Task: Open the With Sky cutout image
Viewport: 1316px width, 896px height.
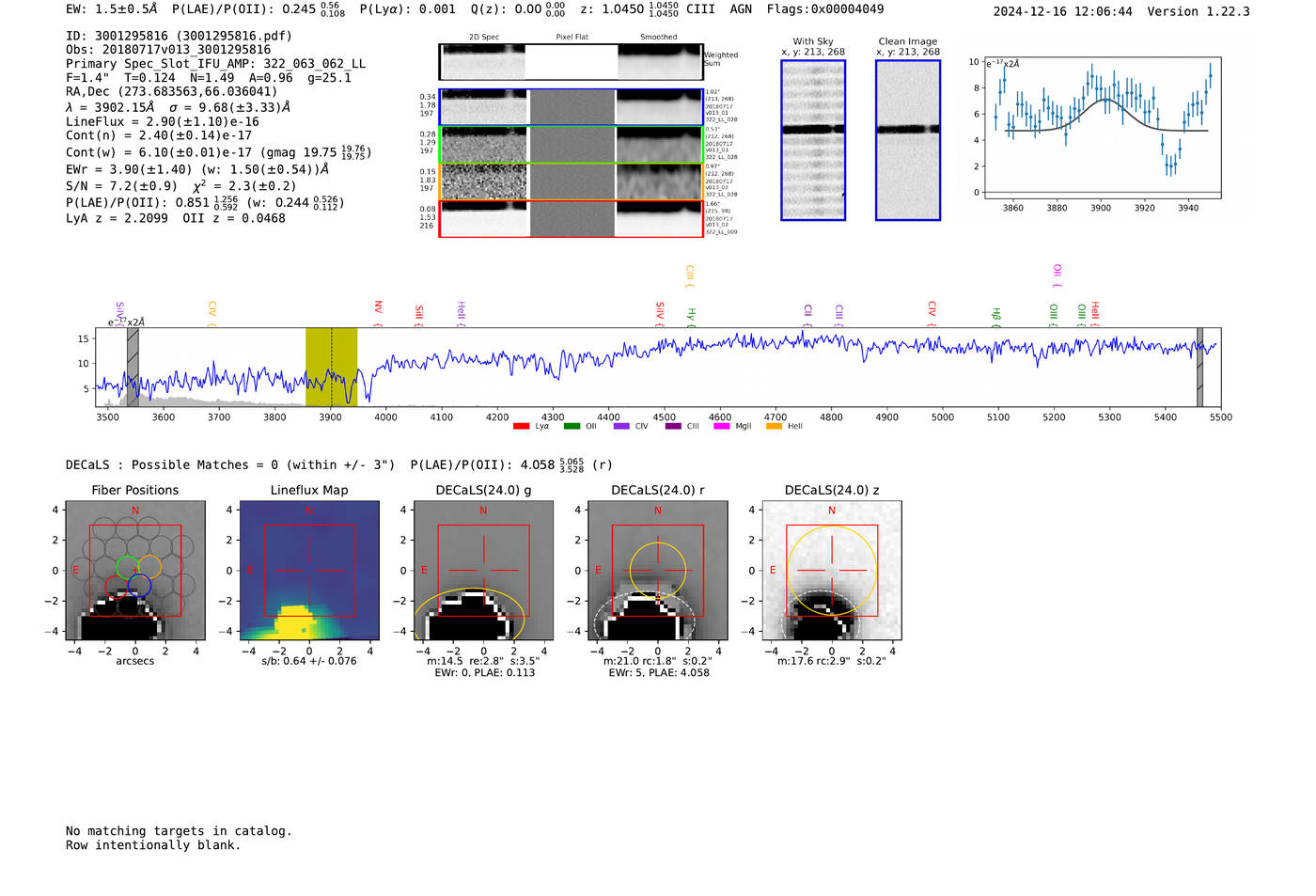Action: (813, 140)
